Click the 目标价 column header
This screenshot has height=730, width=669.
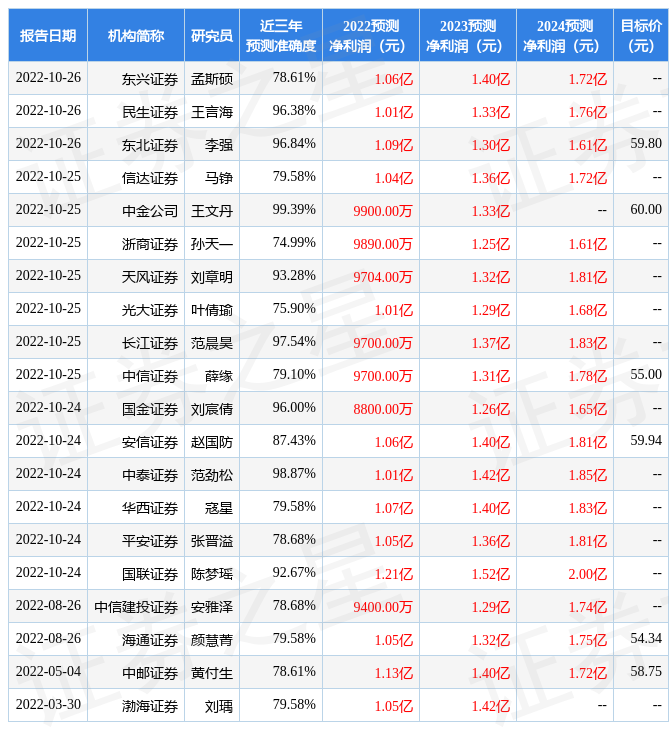point(641,35)
